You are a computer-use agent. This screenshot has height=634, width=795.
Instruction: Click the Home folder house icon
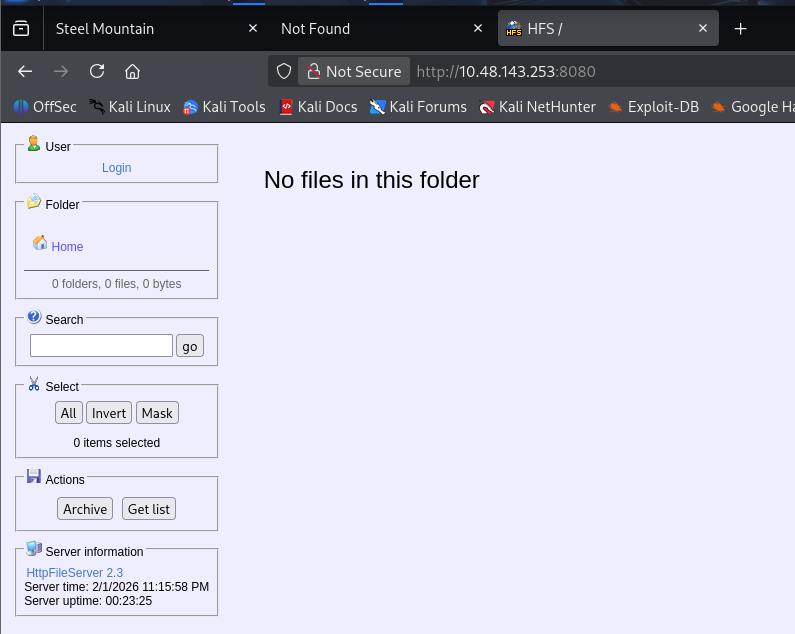click(x=40, y=243)
